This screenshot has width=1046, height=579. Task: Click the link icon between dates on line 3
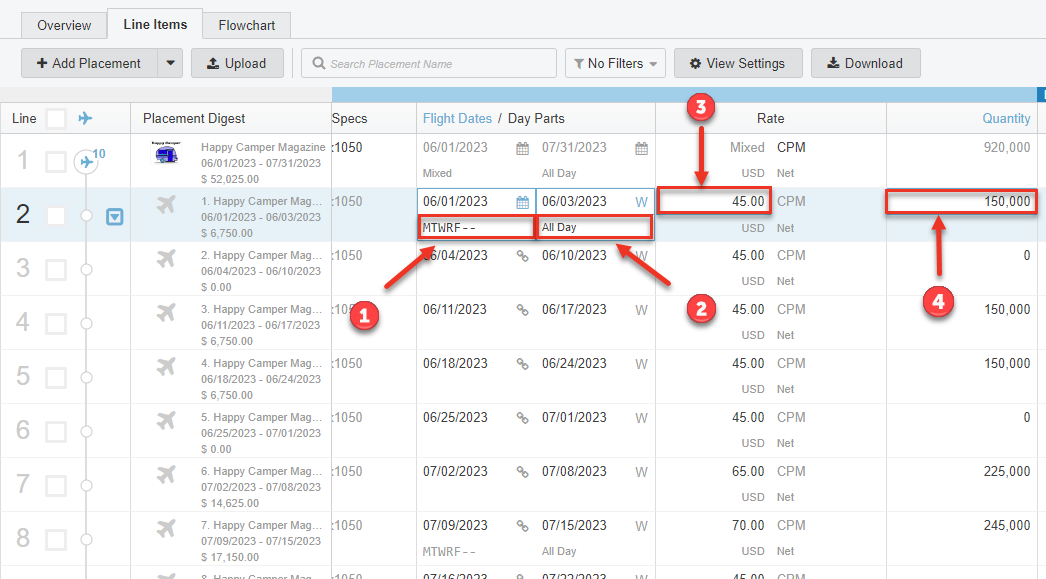click(522, 256)
